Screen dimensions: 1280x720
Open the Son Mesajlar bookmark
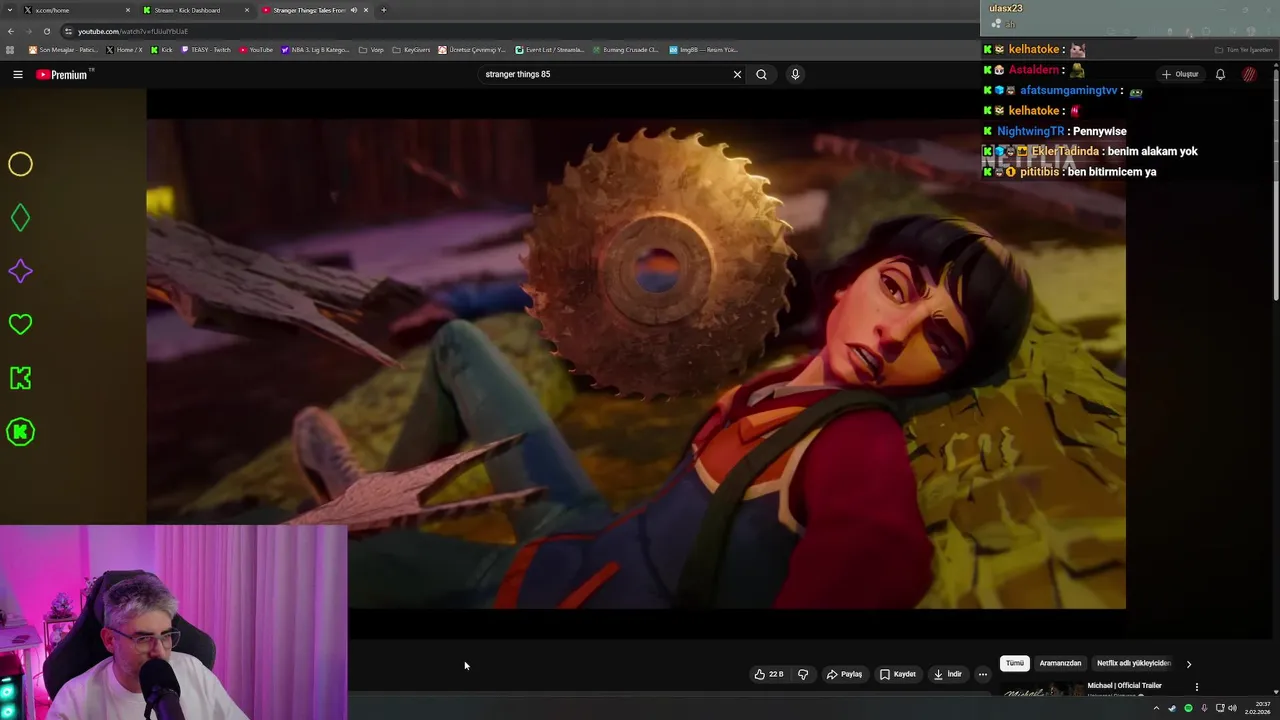(x=63, y=49)
